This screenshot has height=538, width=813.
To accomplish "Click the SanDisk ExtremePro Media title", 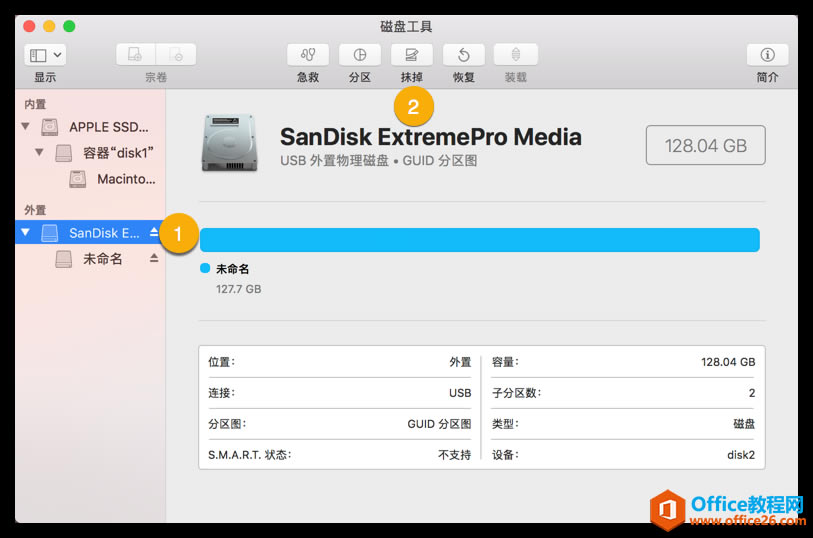I will pos(430,137).
